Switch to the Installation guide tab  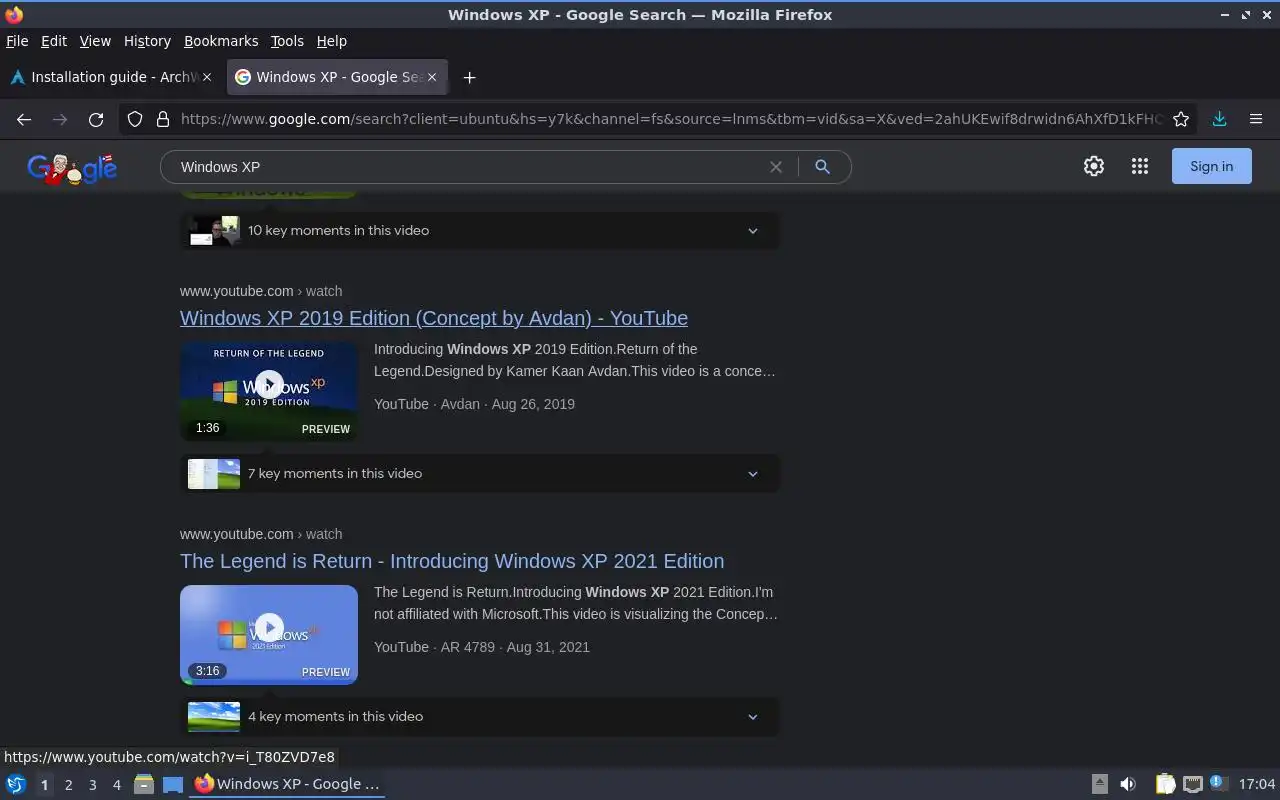pyautogui.click(x=109, y=77)
